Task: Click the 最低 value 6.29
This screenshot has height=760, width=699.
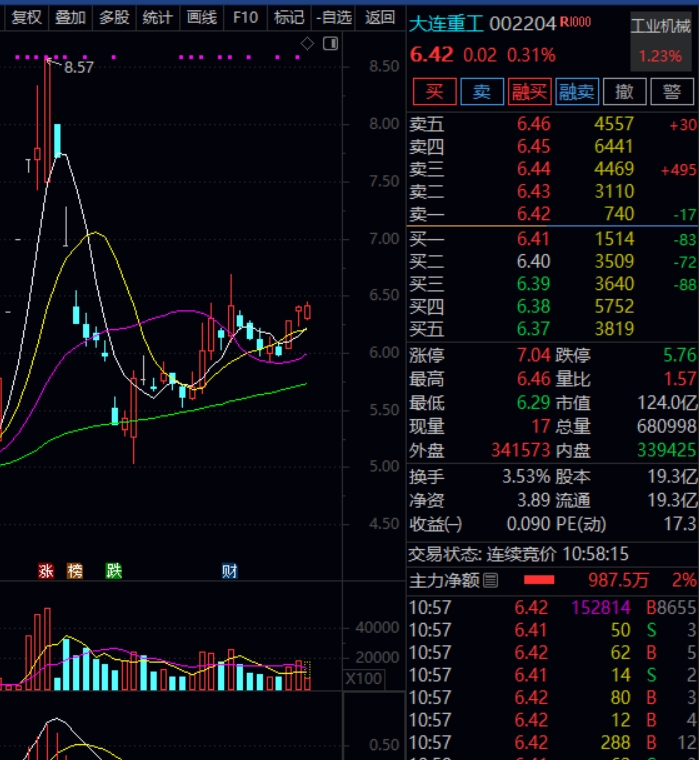Action: 533,402
